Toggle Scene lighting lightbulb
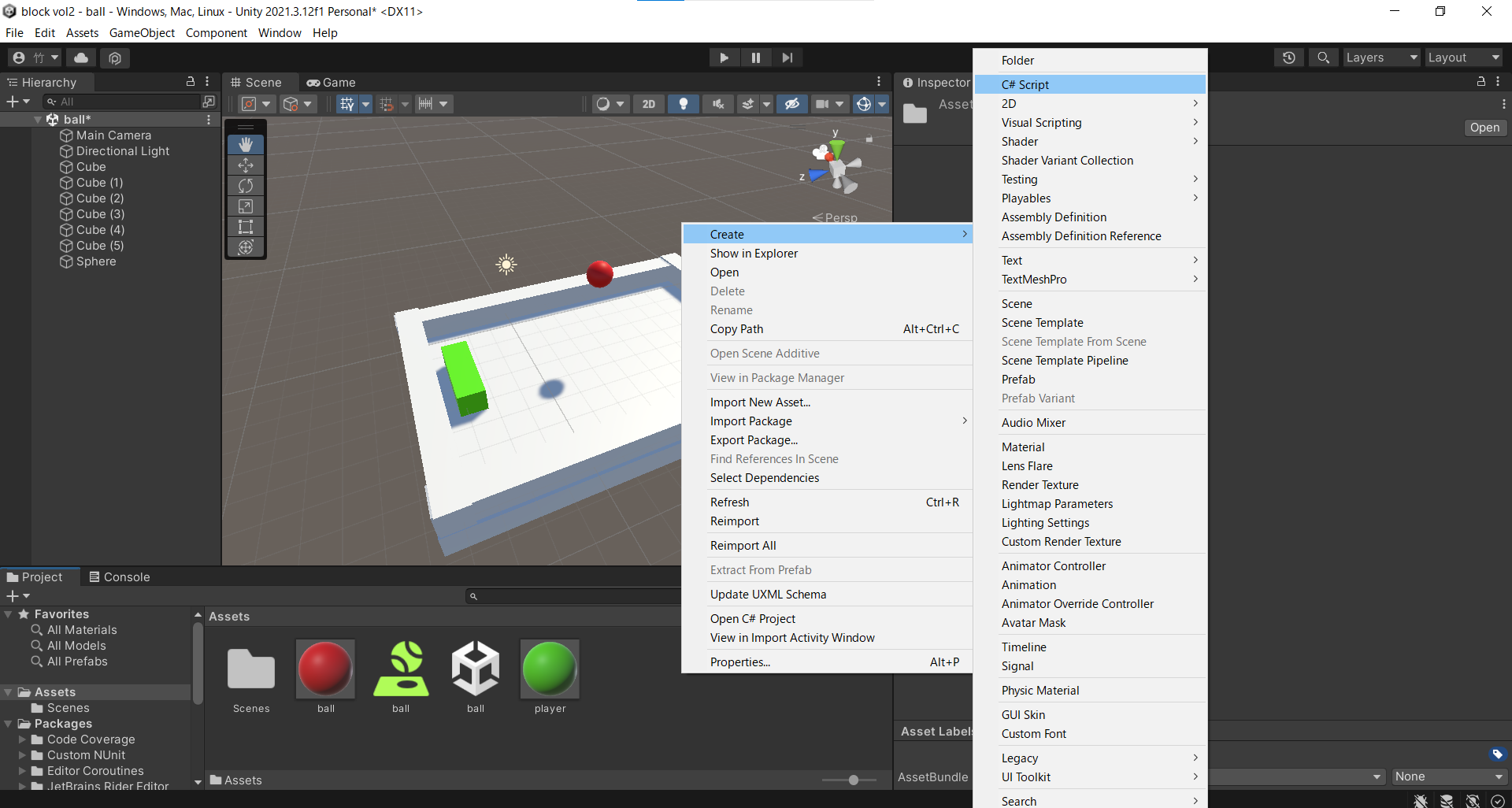The height and width of the screenshot is (808, 1512). coord(683,104)
